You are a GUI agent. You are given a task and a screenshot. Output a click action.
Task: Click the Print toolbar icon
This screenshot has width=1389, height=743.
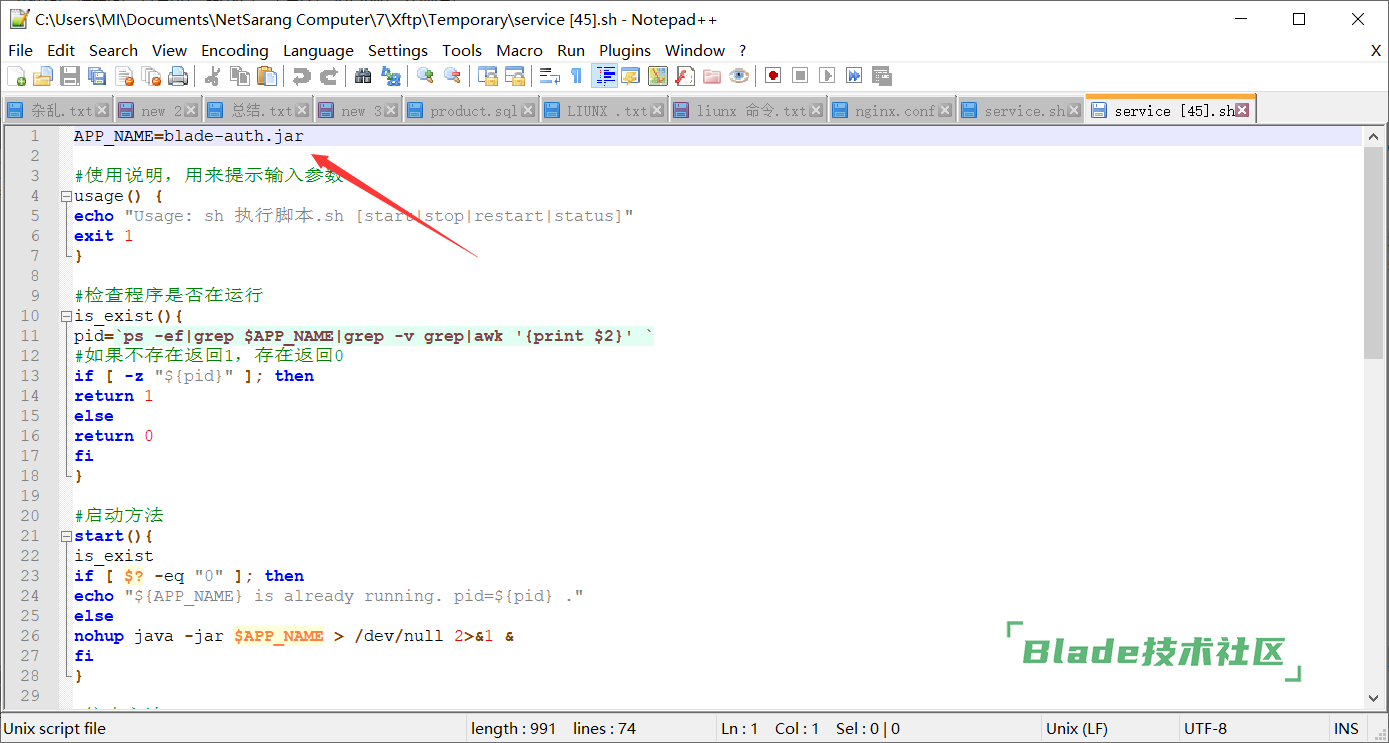point(178,76)
